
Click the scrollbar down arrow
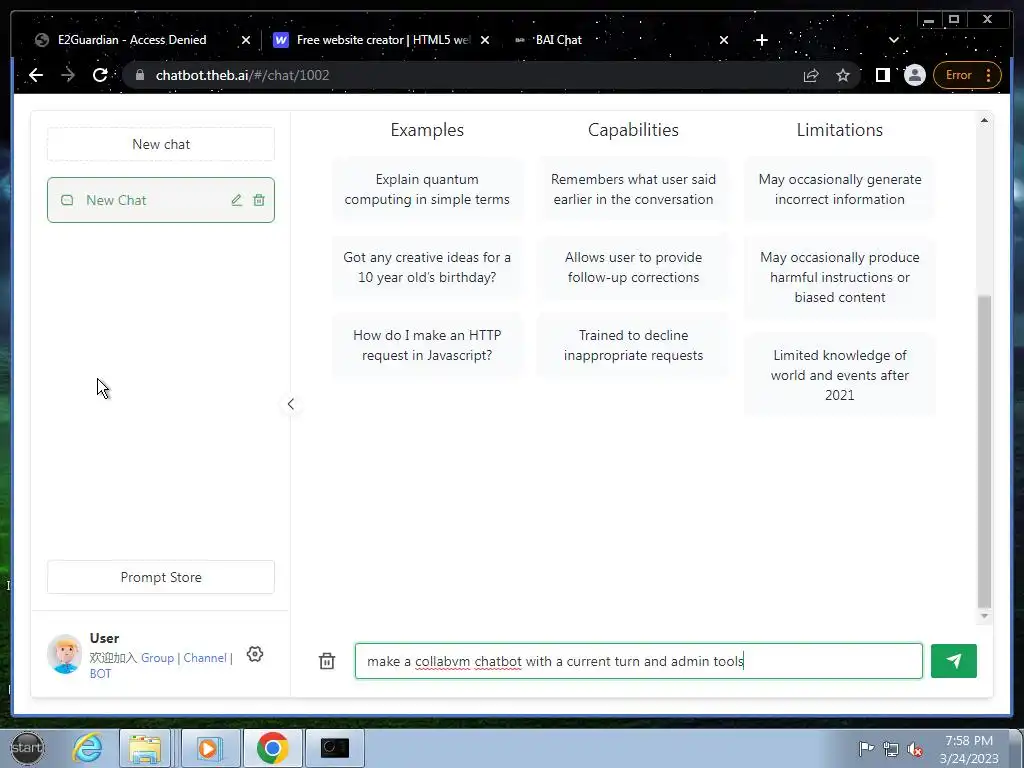tap(984, 616)
